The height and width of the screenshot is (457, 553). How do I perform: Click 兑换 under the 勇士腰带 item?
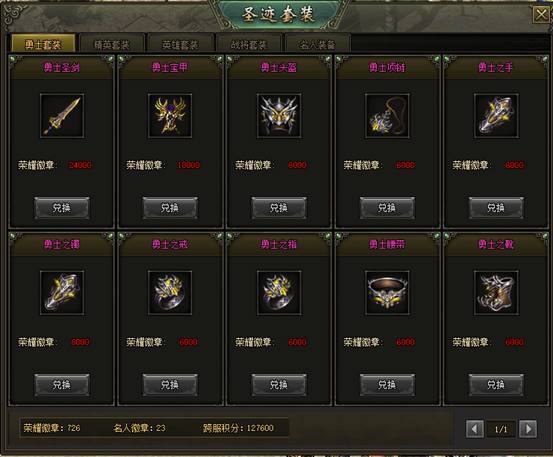click(x=387, y=385)
